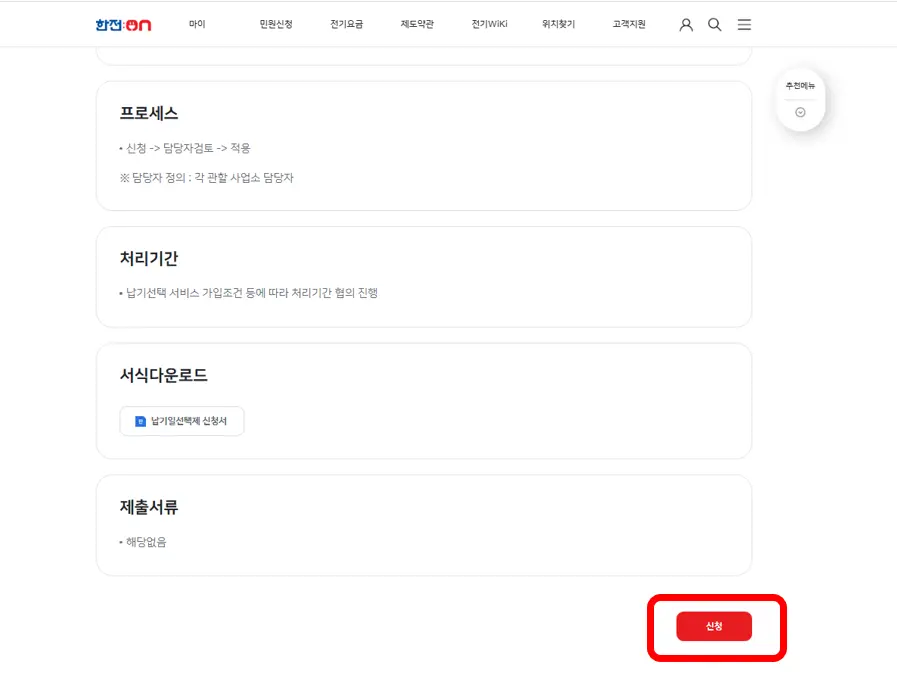Click the red 신청 submit button
Viewport: 897px width, 677px height.
click(x=713, y=626)
